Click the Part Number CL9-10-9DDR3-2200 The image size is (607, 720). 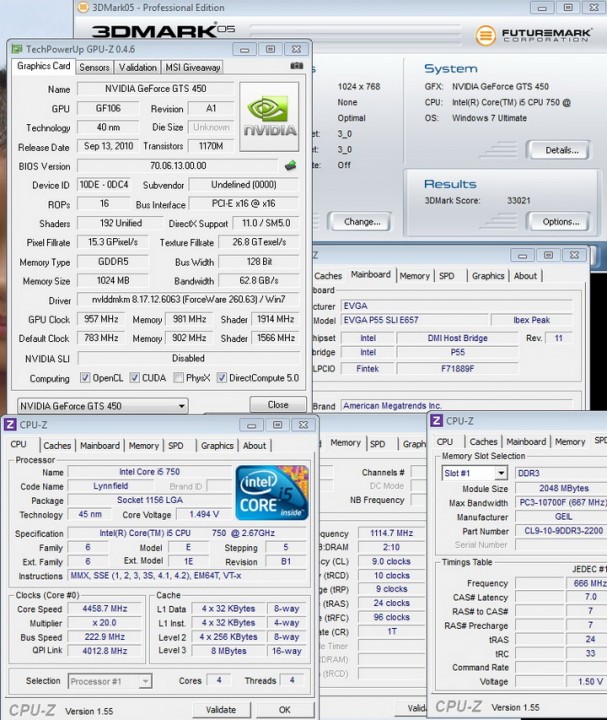[563, 531]
